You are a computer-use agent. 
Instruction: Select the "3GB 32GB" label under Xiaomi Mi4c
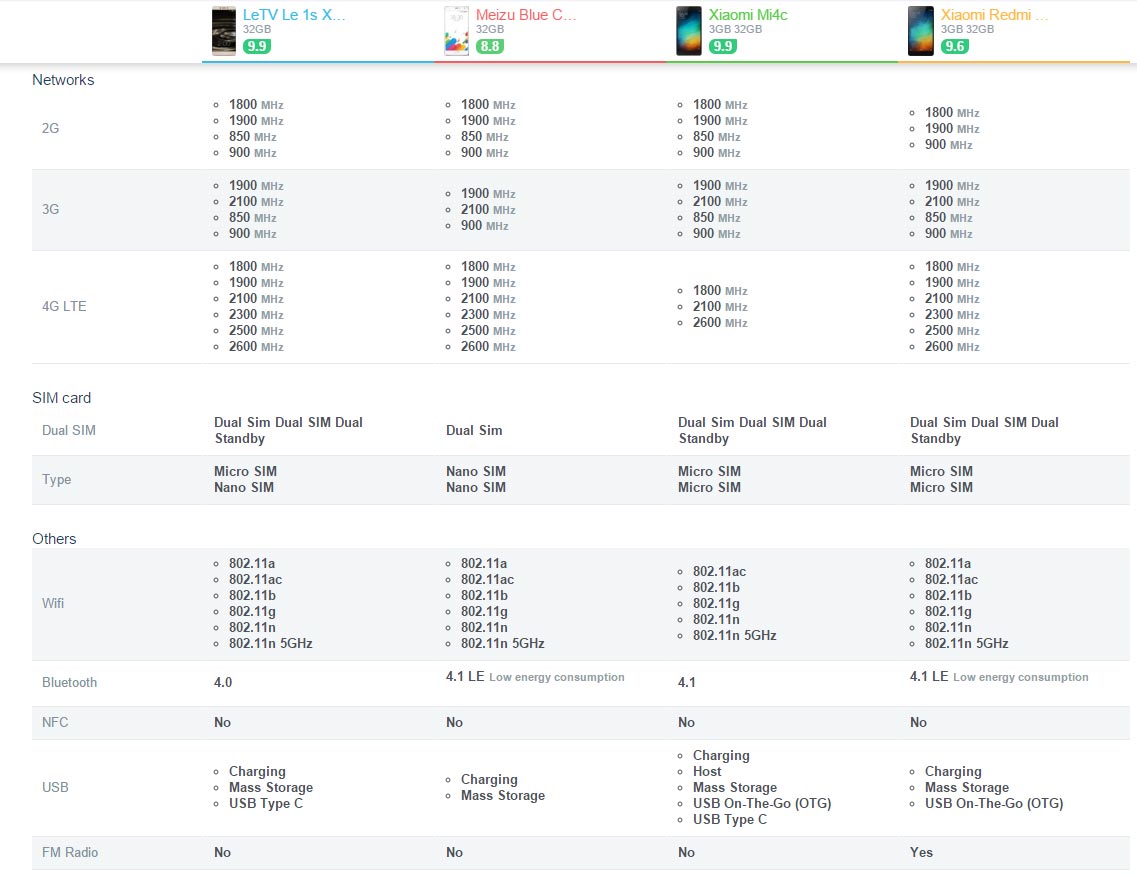(x=735, y=30)
